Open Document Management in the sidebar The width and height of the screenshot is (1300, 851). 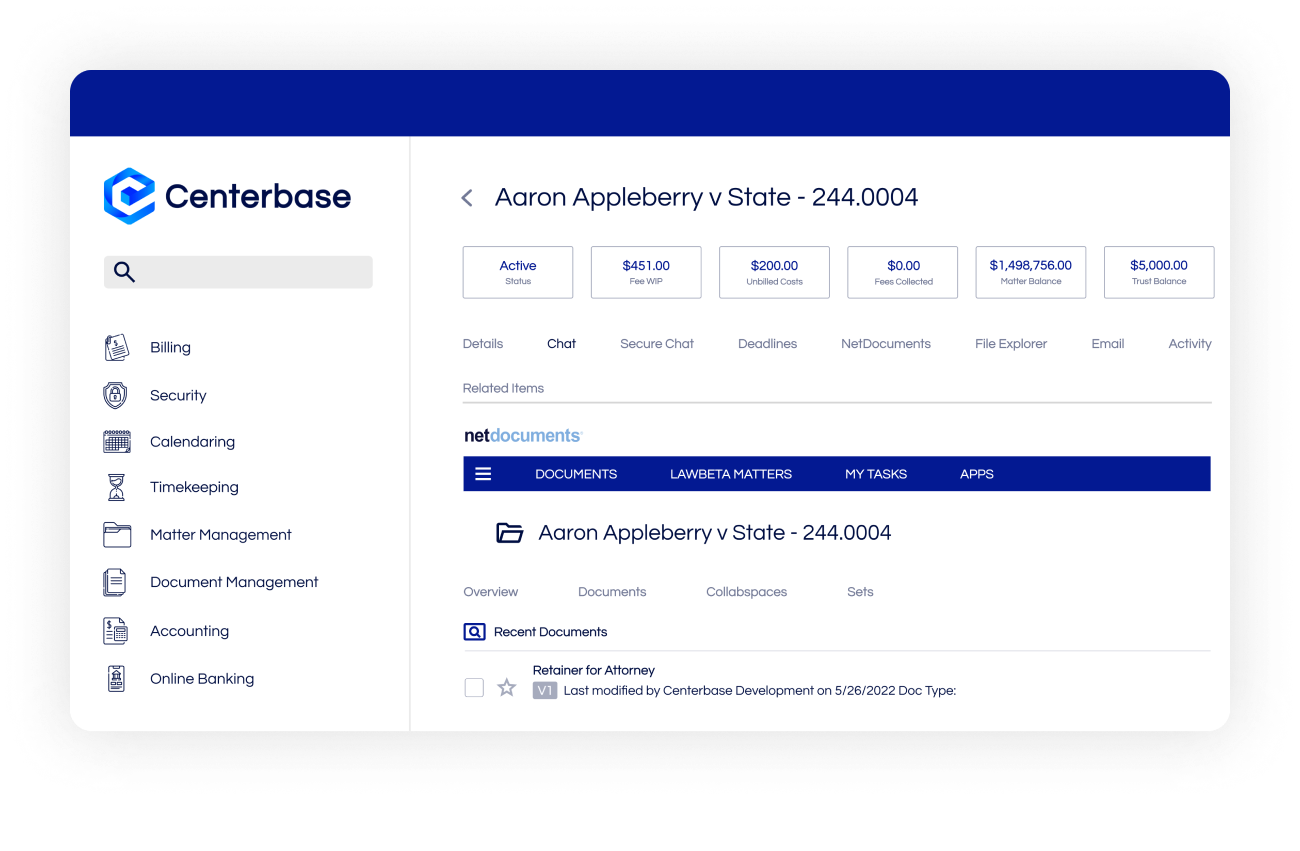click(234, 582)
